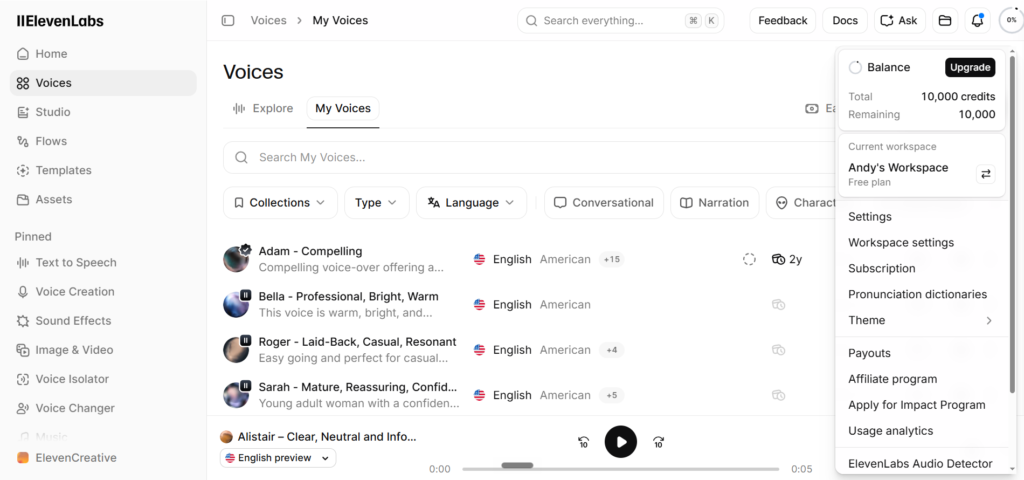
Task: Click Adam voice avatar
Action: pos(236,259)
